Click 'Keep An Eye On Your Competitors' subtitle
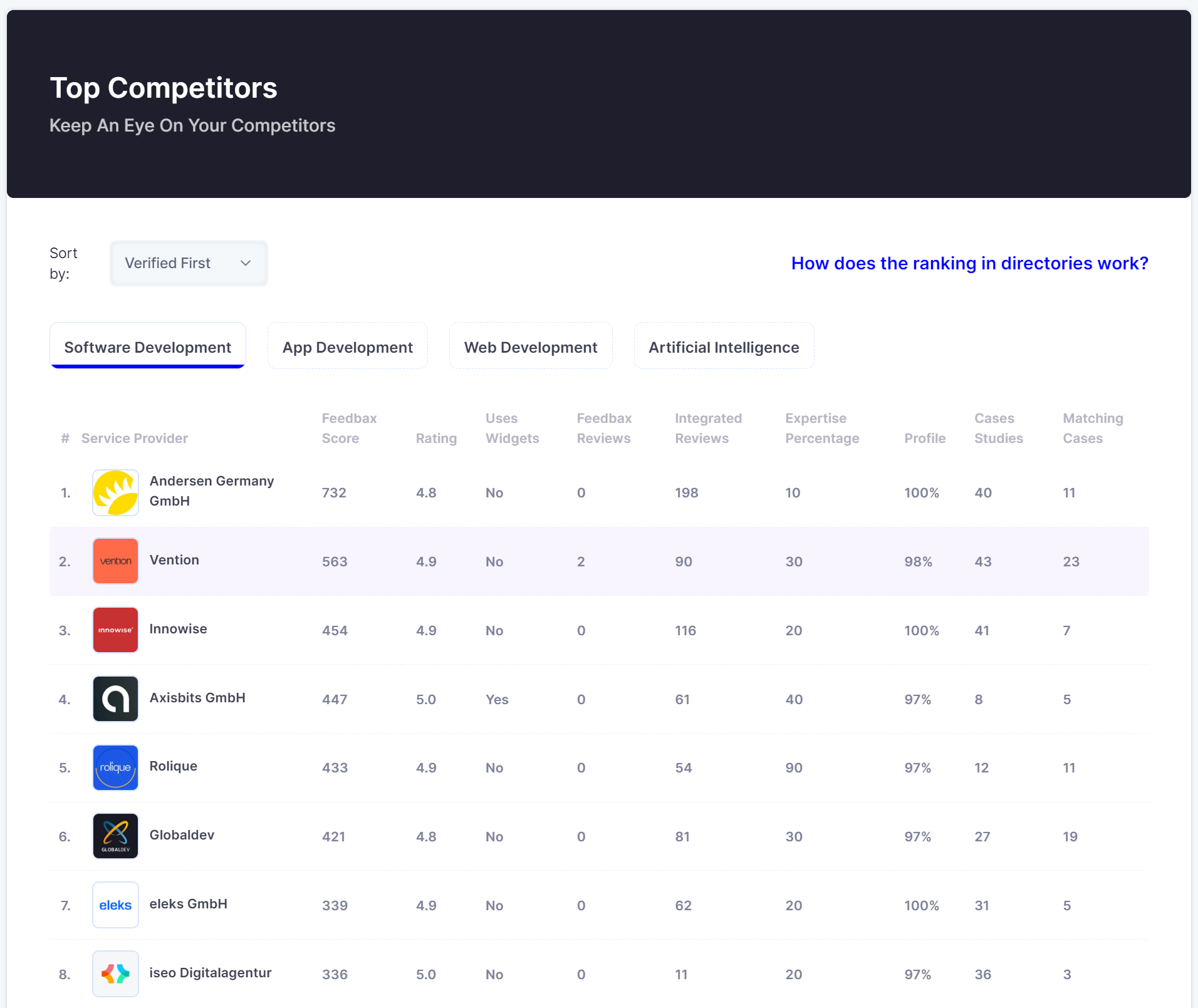Screen dimensions: 1198x1008 click(192, 125)
